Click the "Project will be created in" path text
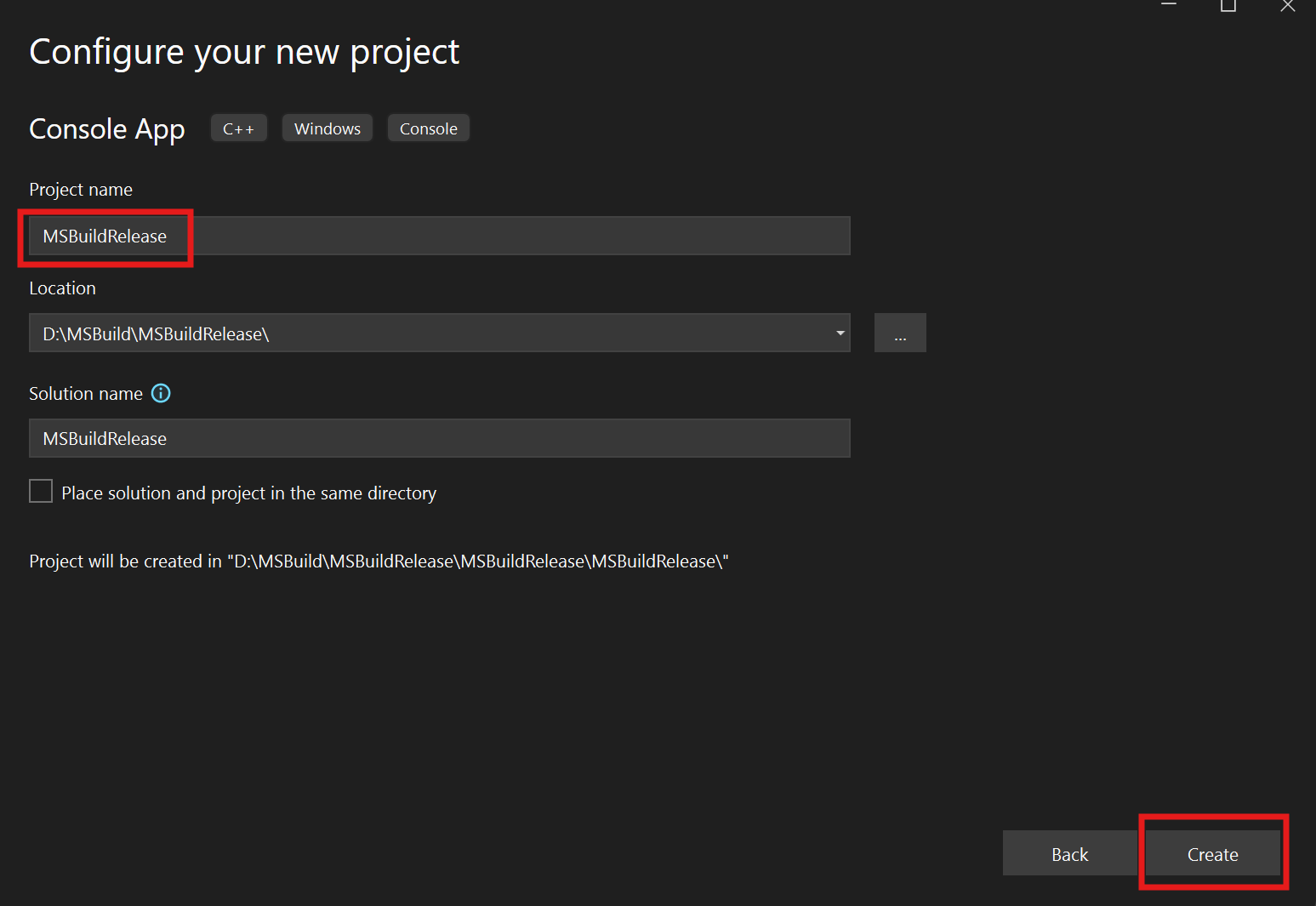Viewport: 1316px width, 906px height. [x=379, y=561]
